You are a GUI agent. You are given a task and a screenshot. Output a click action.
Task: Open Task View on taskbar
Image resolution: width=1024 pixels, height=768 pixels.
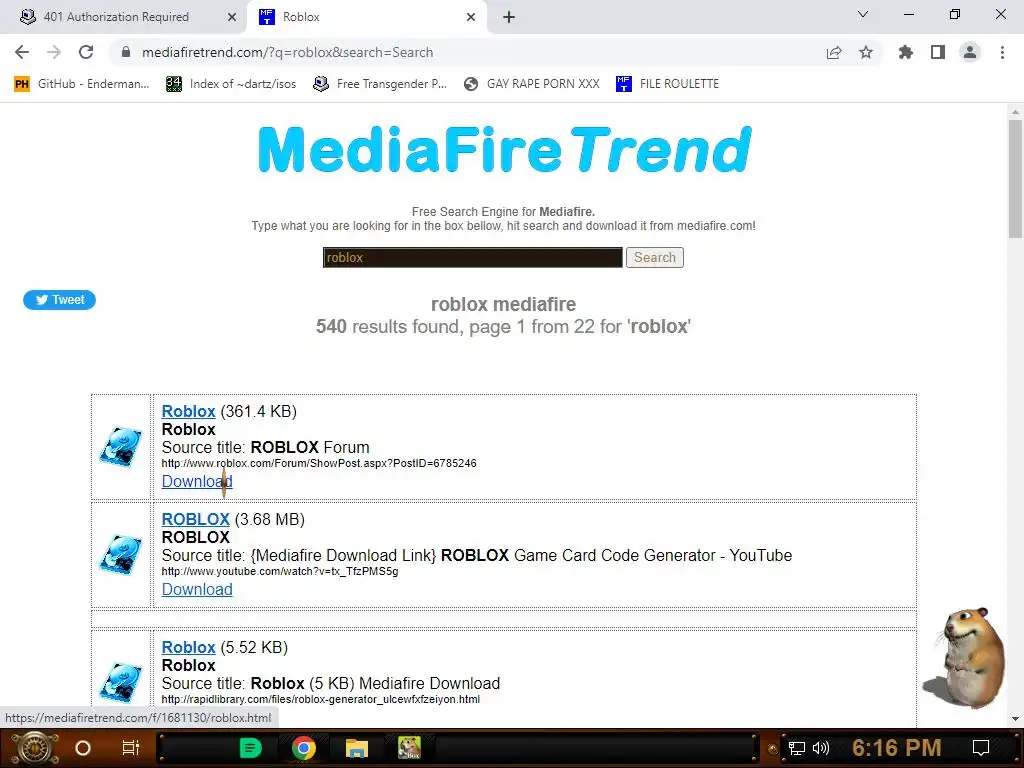pos(131,748)
